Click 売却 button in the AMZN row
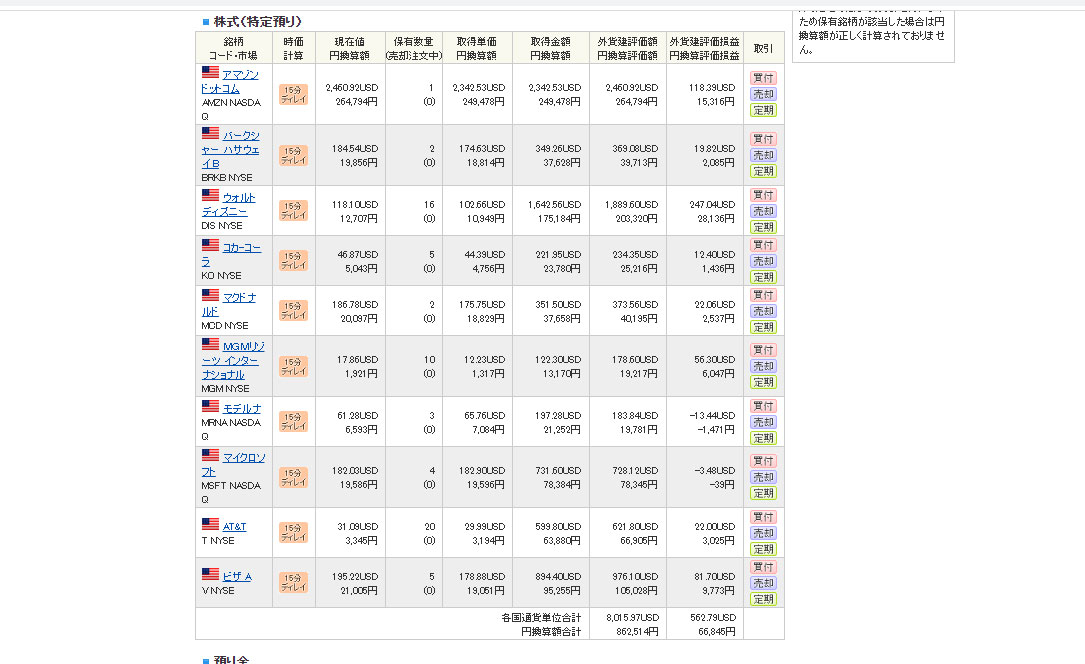The height and width of the screenshot is (664, 1085). (763, 94)
